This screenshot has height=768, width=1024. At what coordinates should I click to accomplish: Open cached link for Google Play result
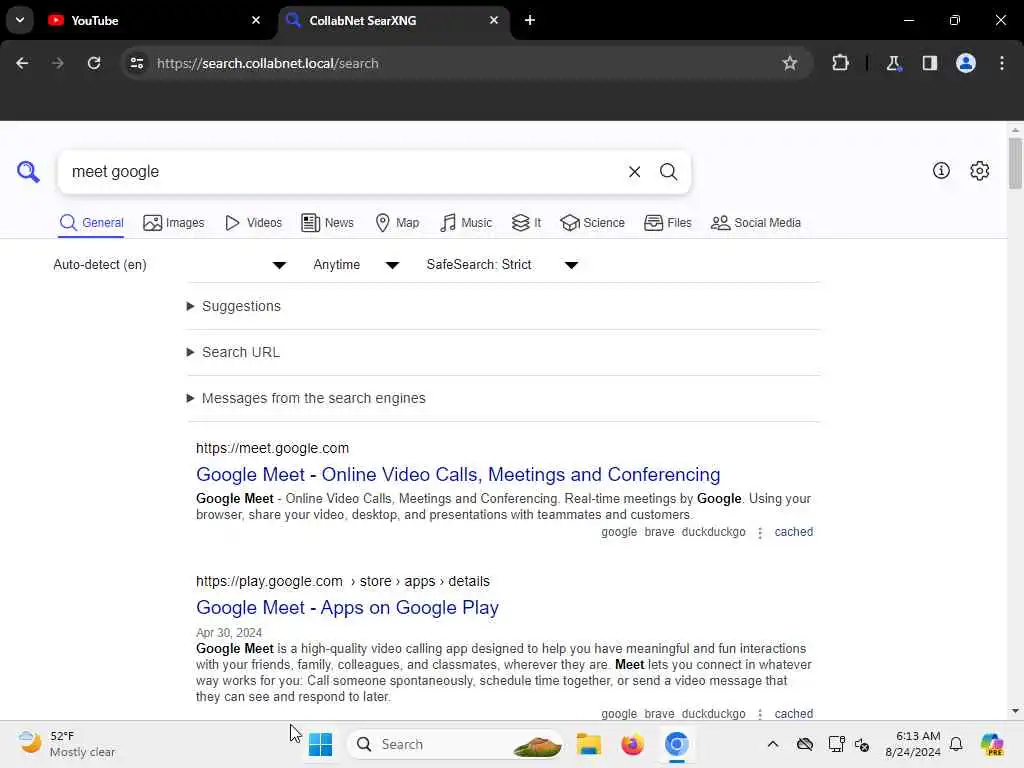point(793,714)
